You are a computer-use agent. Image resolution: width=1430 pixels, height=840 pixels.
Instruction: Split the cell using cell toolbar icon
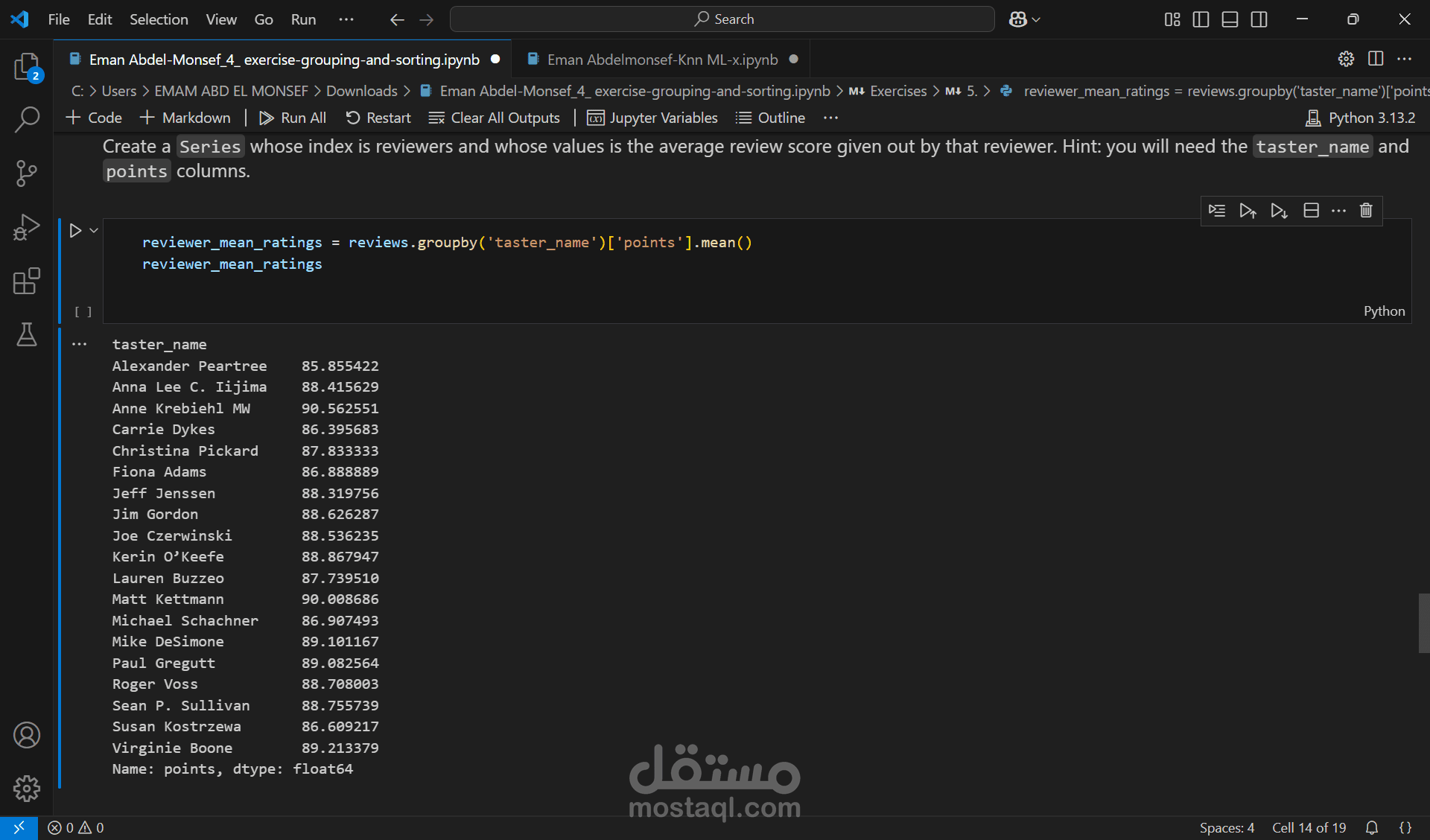click(x=1311, y=211)
